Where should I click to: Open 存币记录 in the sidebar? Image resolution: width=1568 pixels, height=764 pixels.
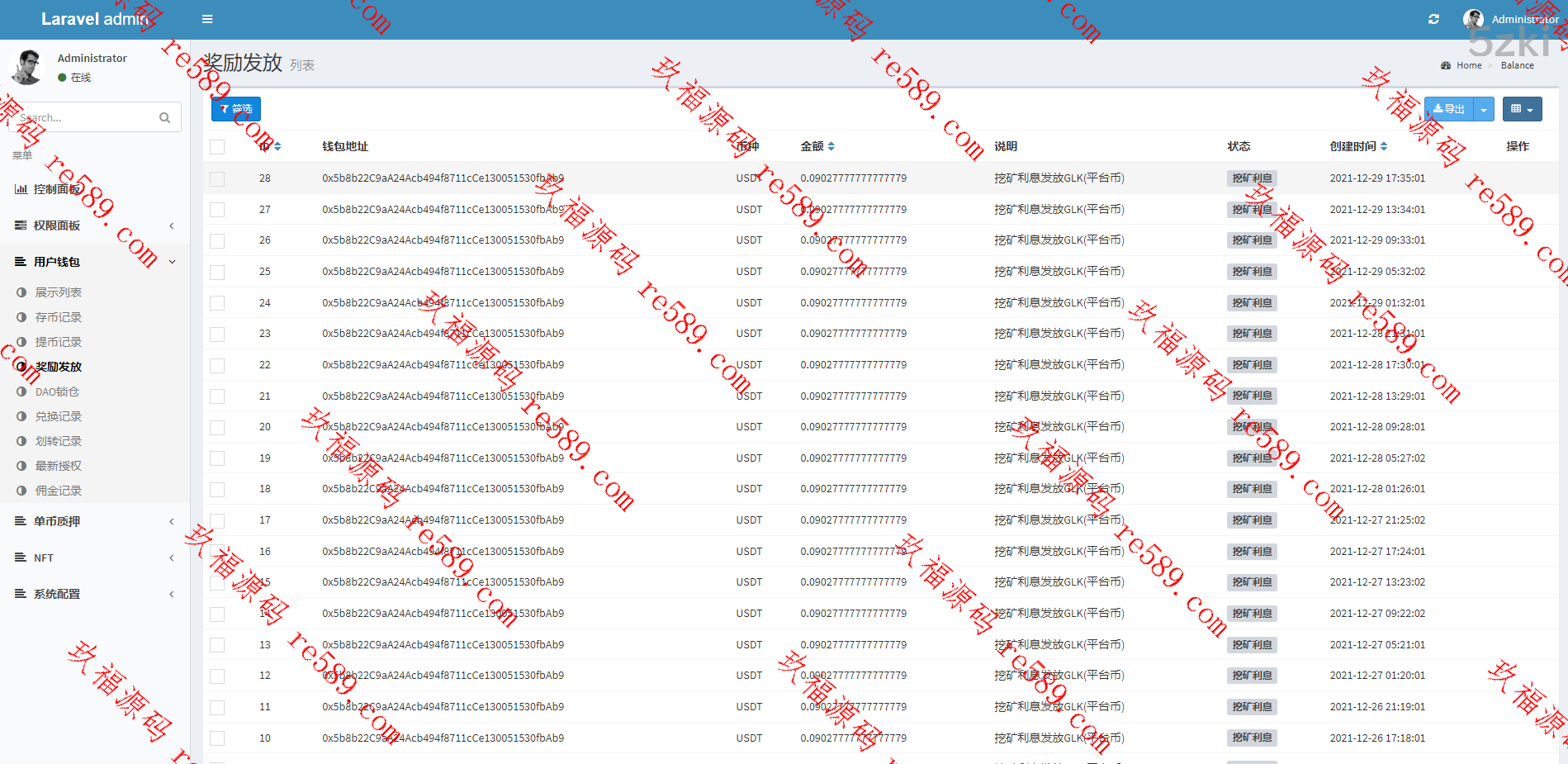click(58, 317)
